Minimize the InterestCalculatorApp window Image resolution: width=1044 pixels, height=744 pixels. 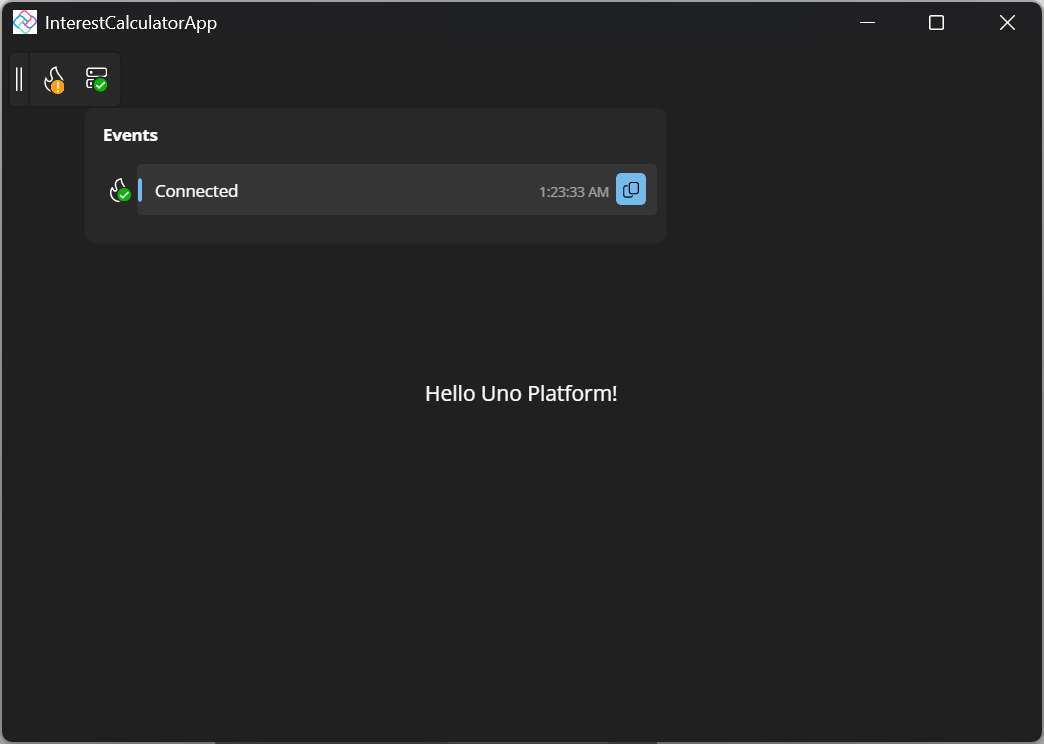(x=867, y=23)
